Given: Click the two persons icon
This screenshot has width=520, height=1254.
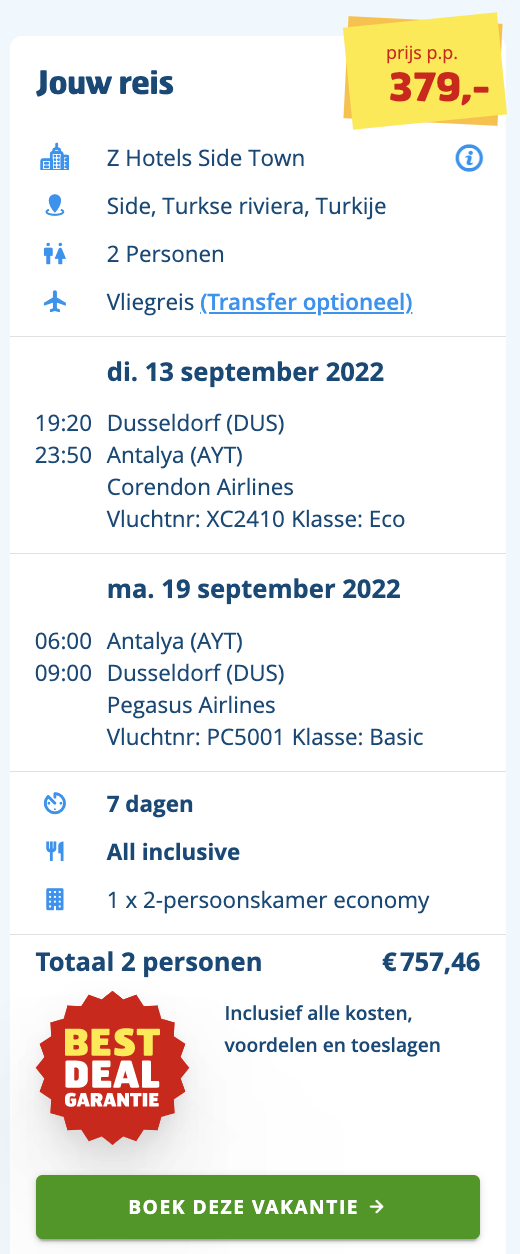Looking at the screenshot, I should point(55,254).
